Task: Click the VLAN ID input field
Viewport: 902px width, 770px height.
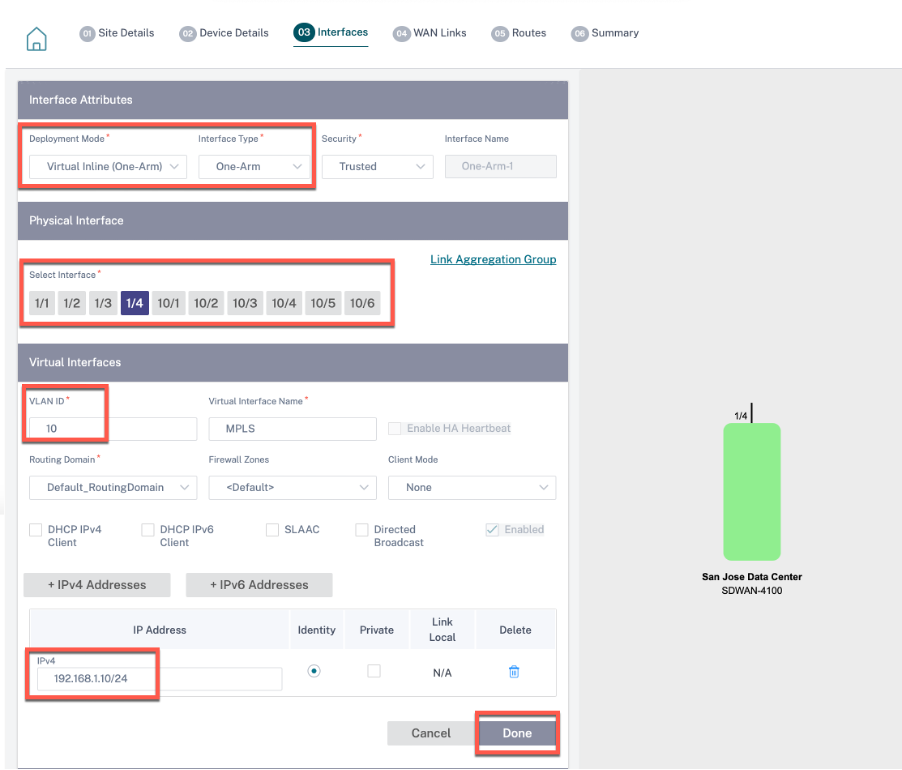Action: coord(113,429)
